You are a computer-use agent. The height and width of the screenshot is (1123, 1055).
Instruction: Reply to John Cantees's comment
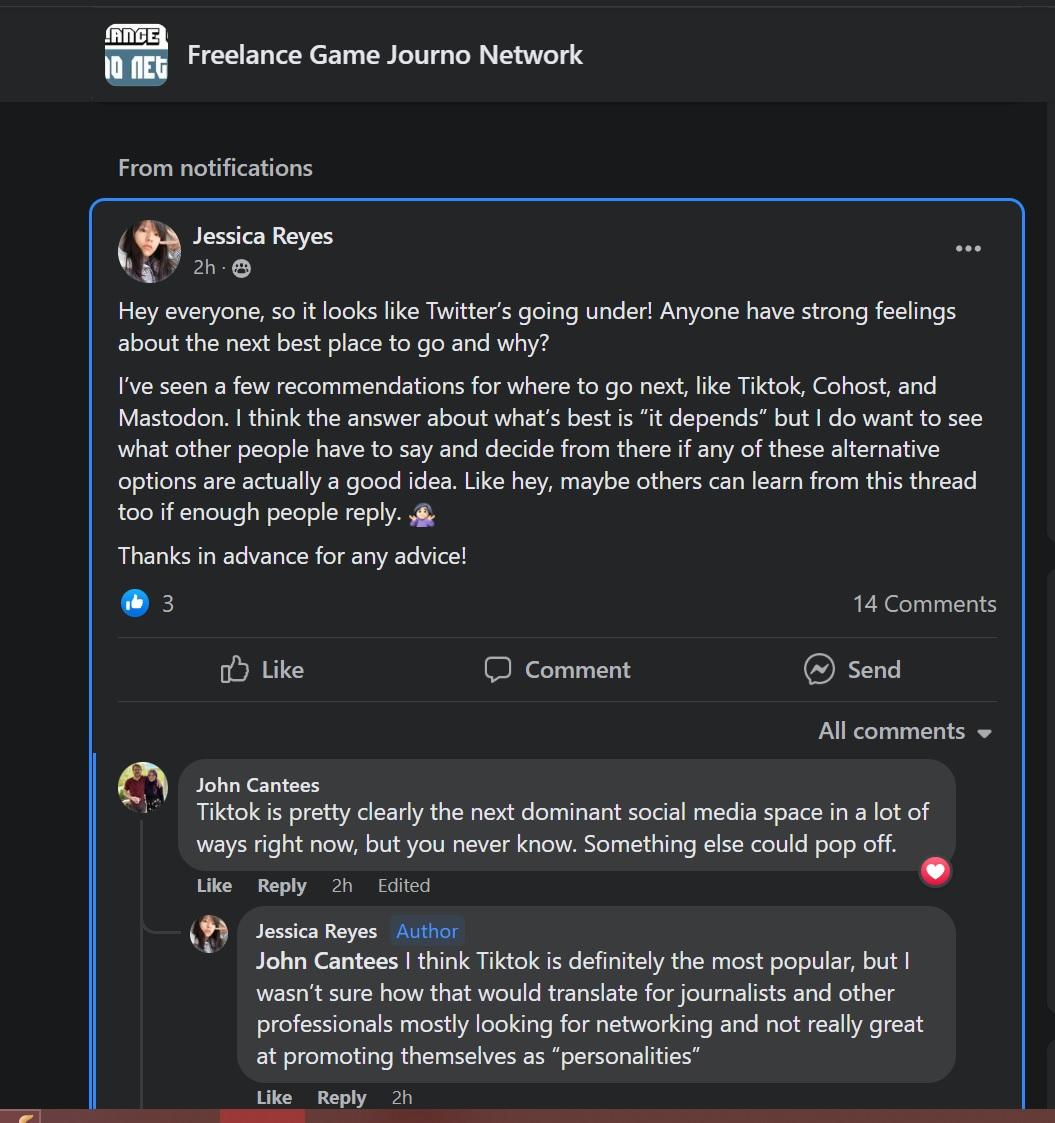pos(281,885)
